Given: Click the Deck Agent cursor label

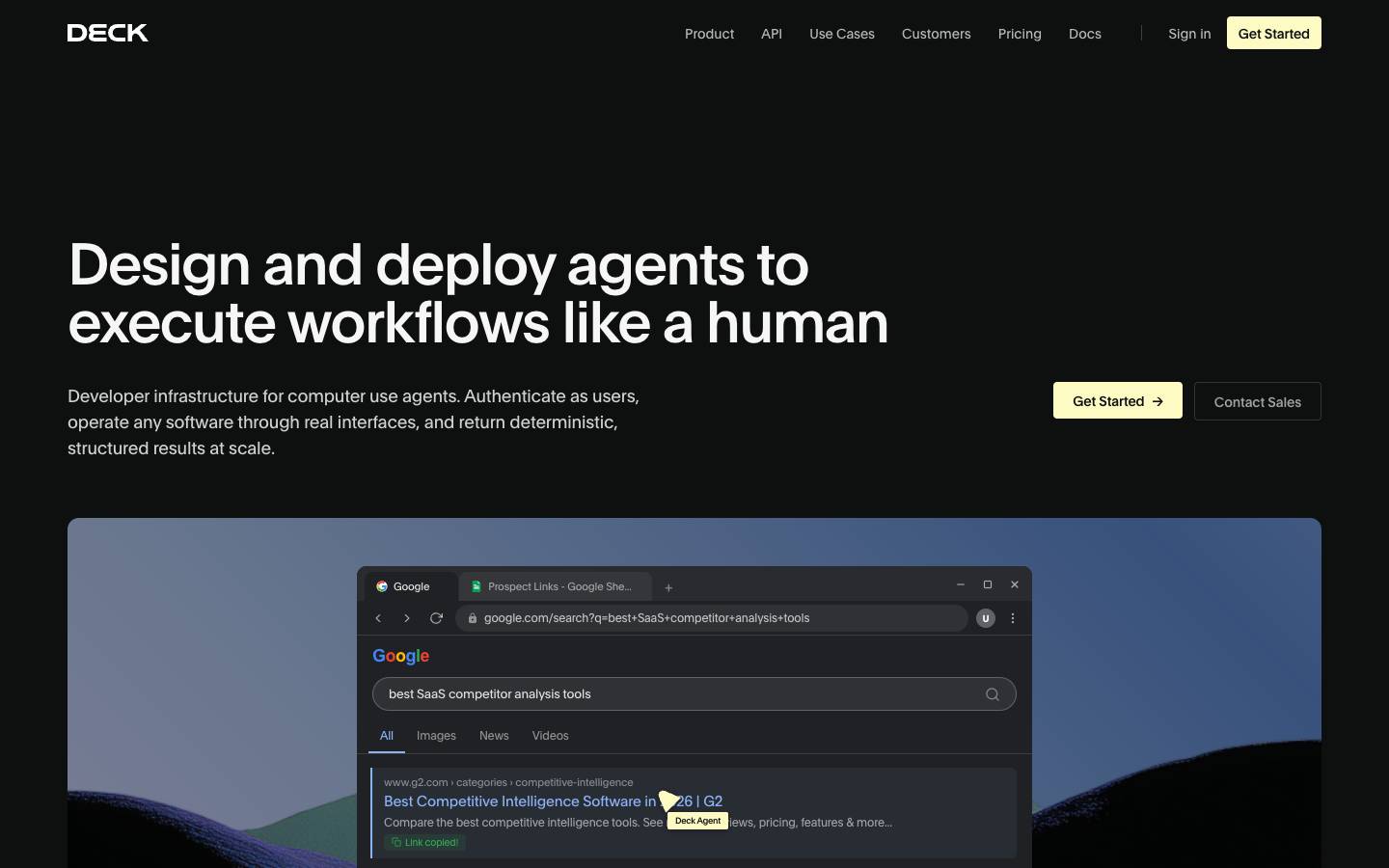Looking at the screenshot, I should pyautogui.click(x=697, y=821).
